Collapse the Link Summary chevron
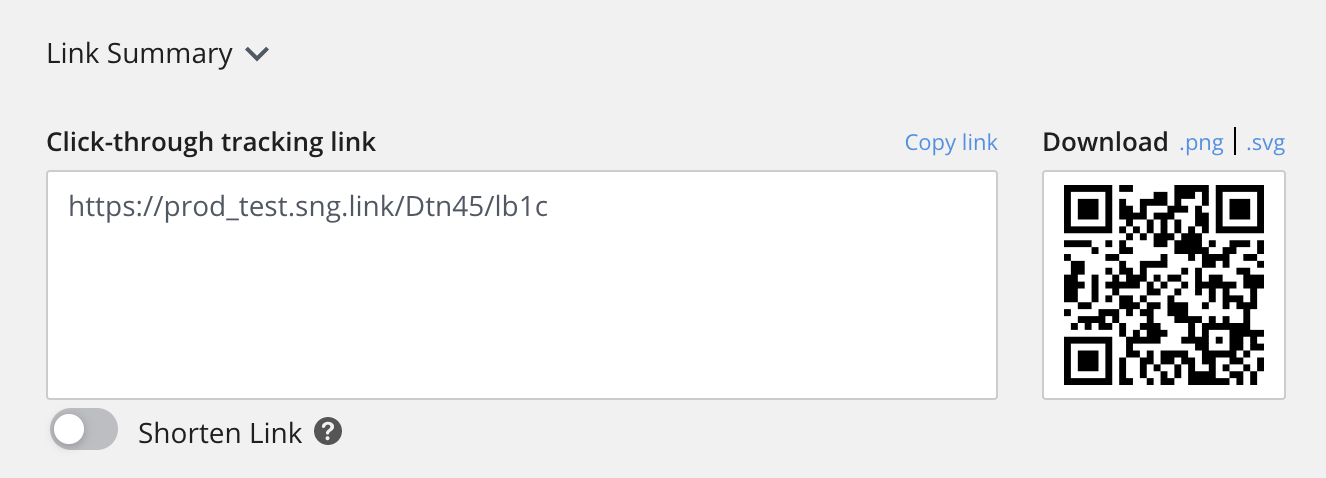The image size is (1326, 478). coord(257,55)
